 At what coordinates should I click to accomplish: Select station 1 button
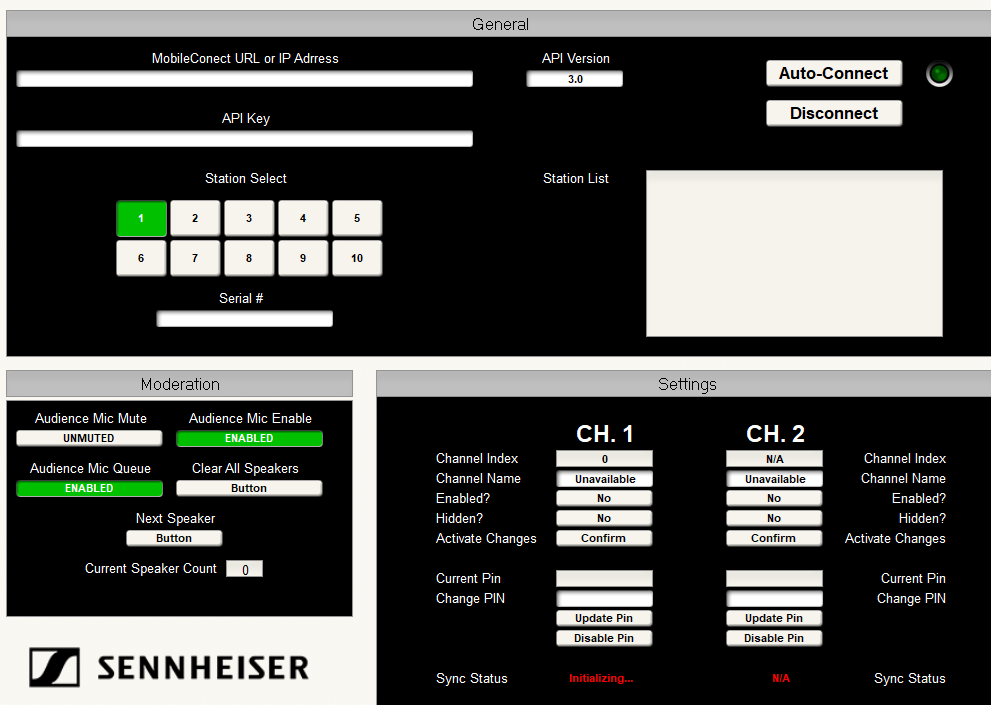(x=141, y=218)
